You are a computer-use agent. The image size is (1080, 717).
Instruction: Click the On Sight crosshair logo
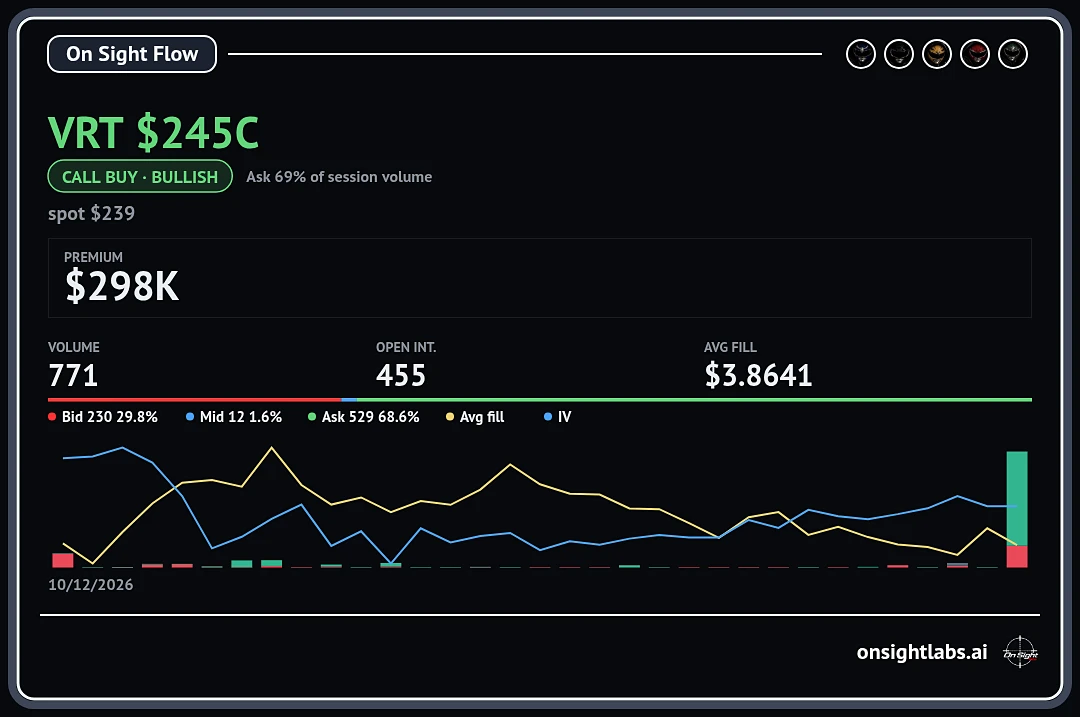1020,652
